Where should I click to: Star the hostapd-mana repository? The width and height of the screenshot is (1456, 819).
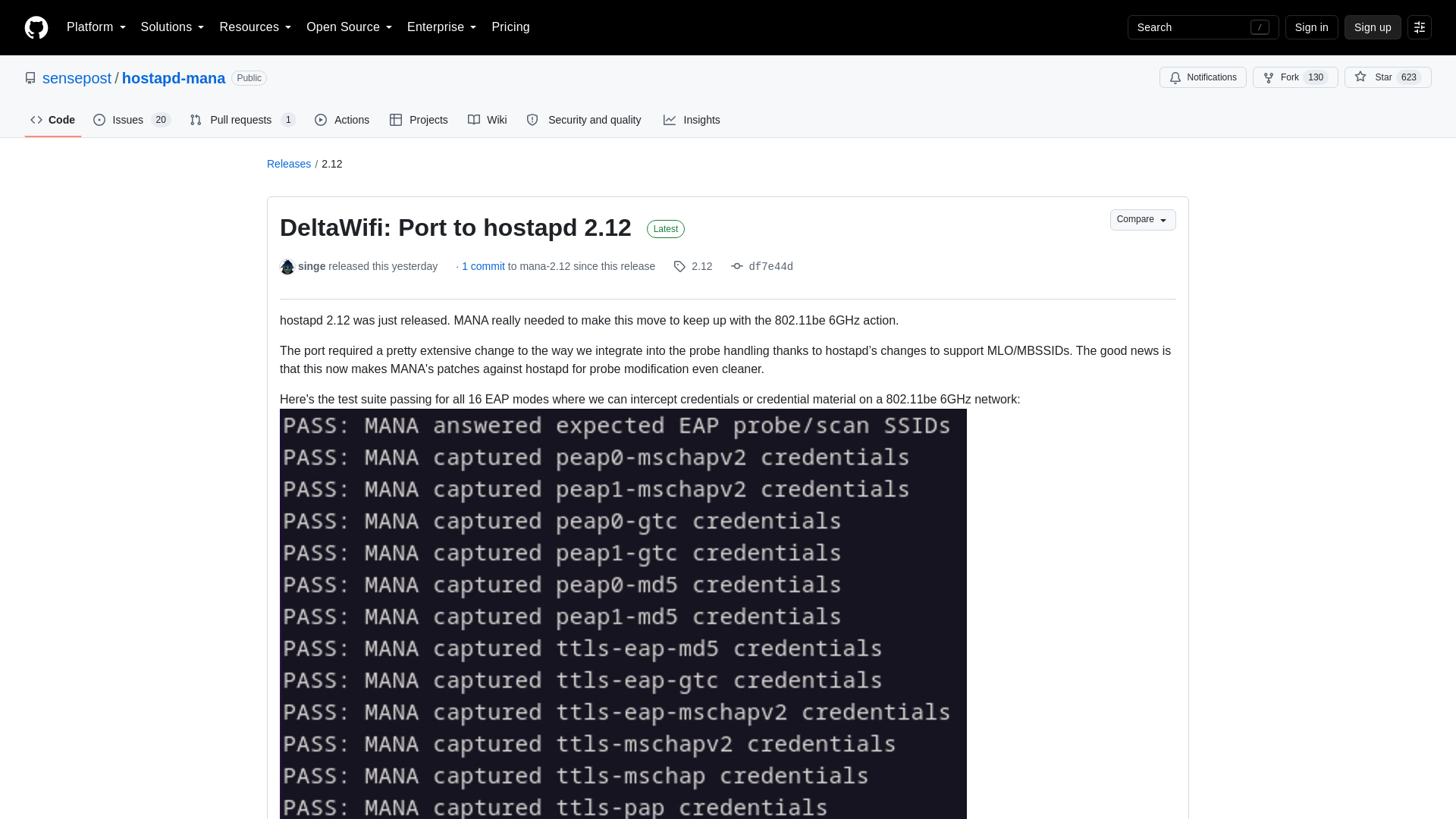click(1388, 77)
